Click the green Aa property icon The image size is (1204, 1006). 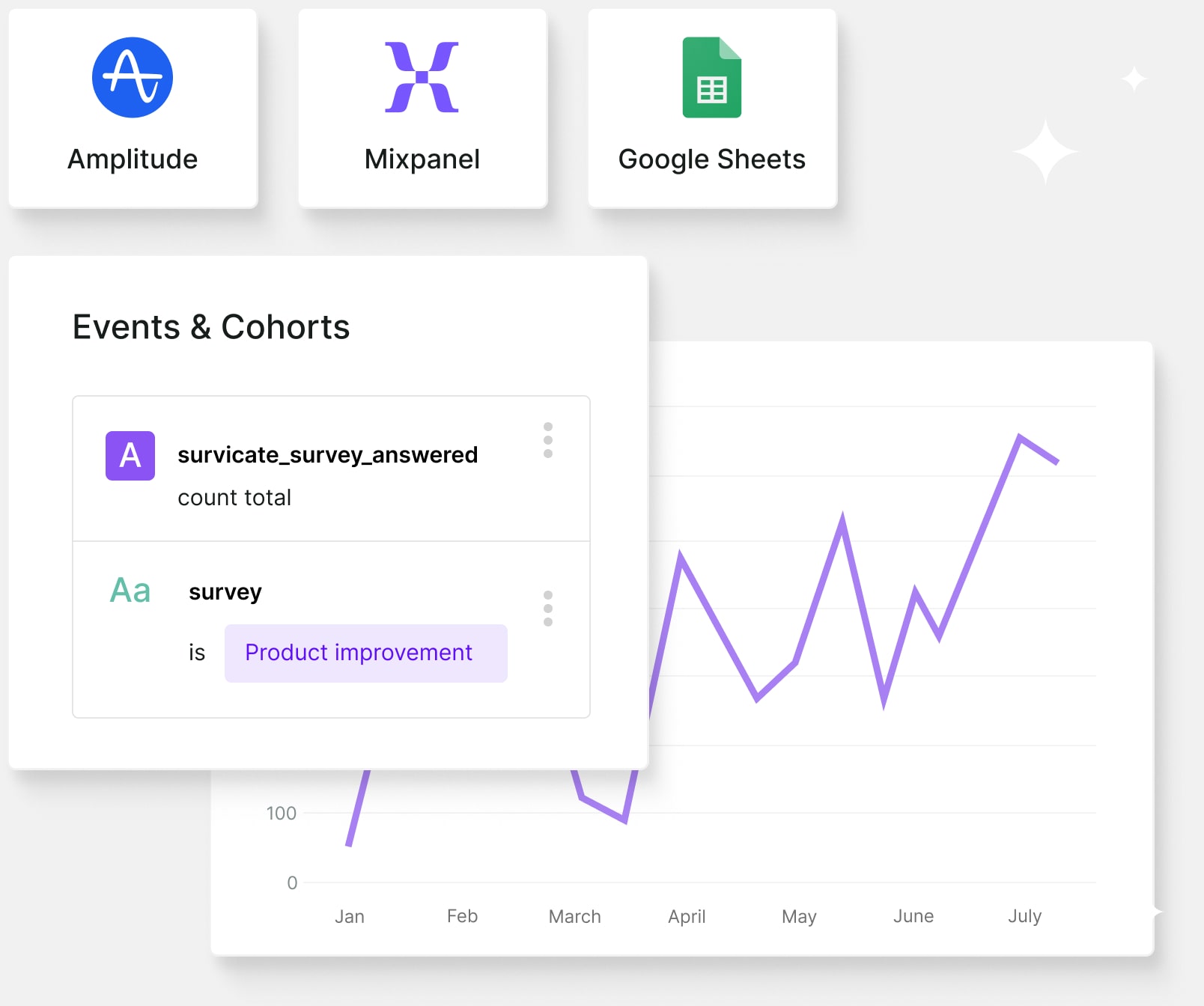pos(130,591)
